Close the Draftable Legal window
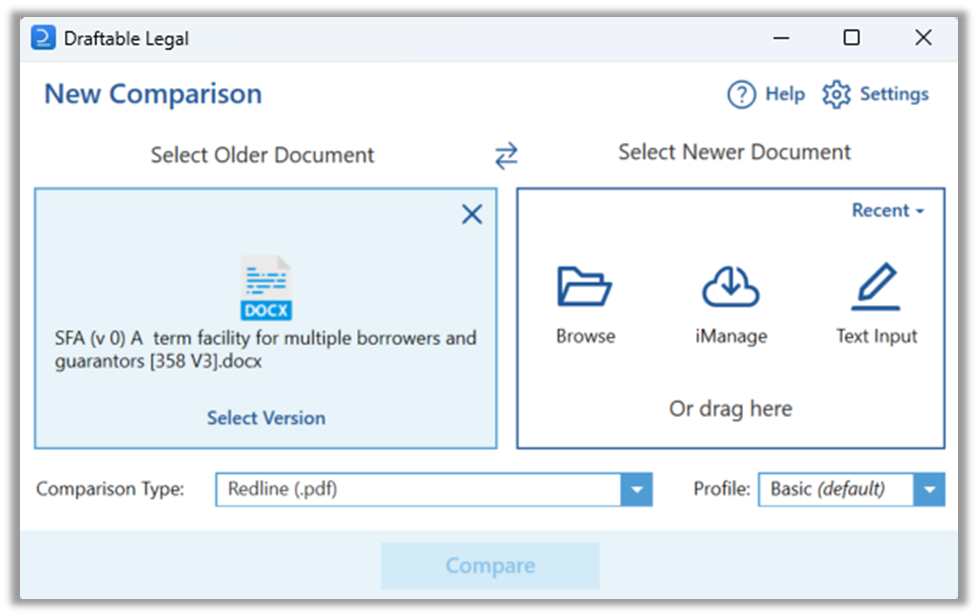 click(x=923, y=38)
